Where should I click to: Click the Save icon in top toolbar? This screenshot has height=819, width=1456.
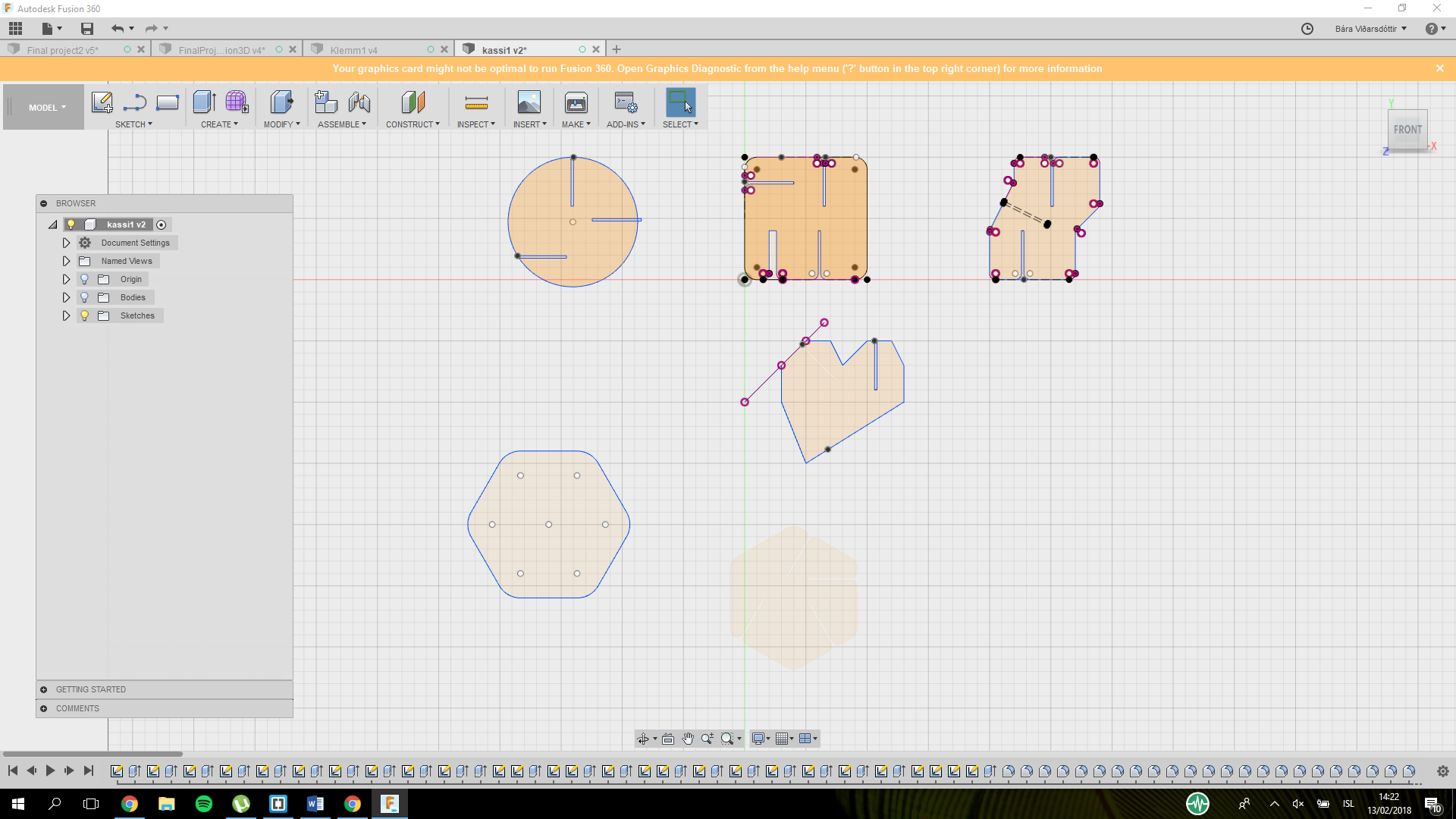point(87,29)
